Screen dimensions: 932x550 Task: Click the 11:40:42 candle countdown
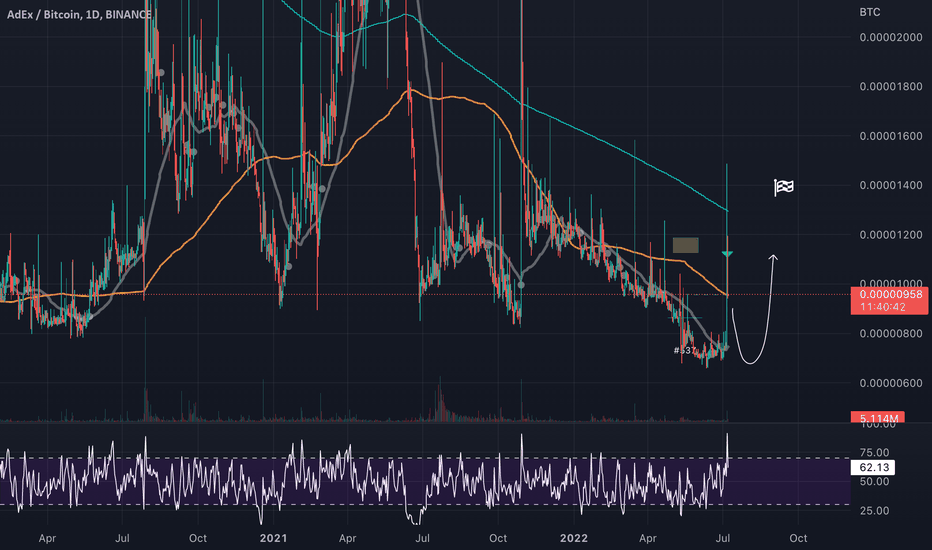pyautogui.click(x=882, y=307)
